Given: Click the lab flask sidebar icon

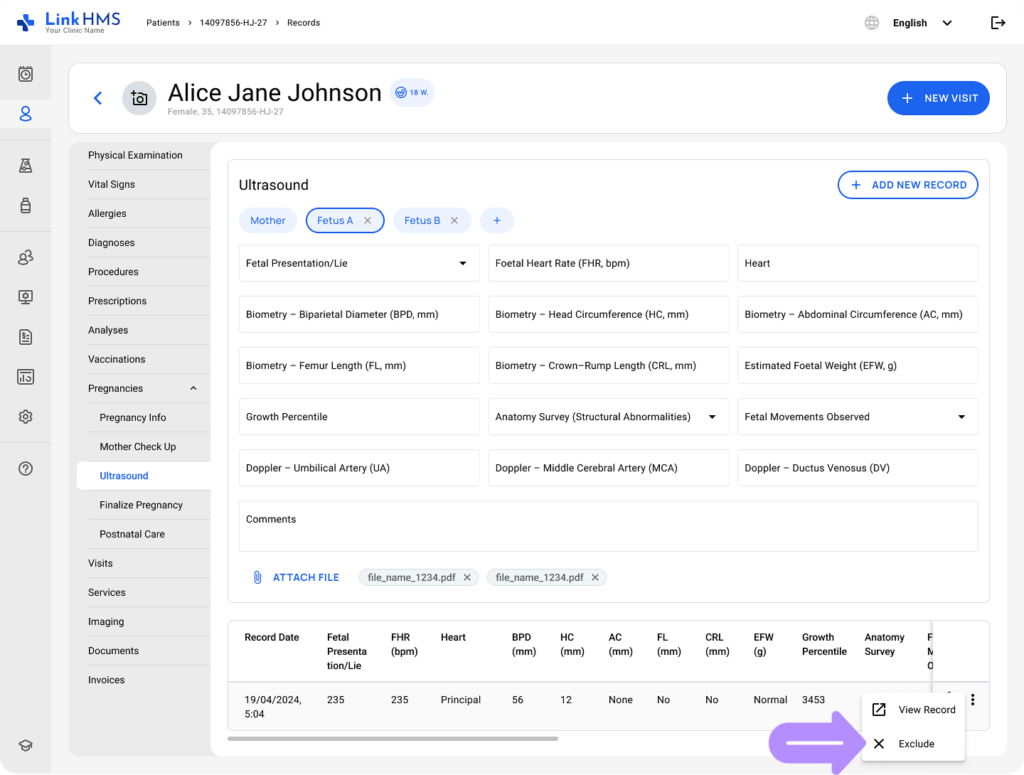Looking at the screenshot, I should pyautogui.click(x=26, y=166).
